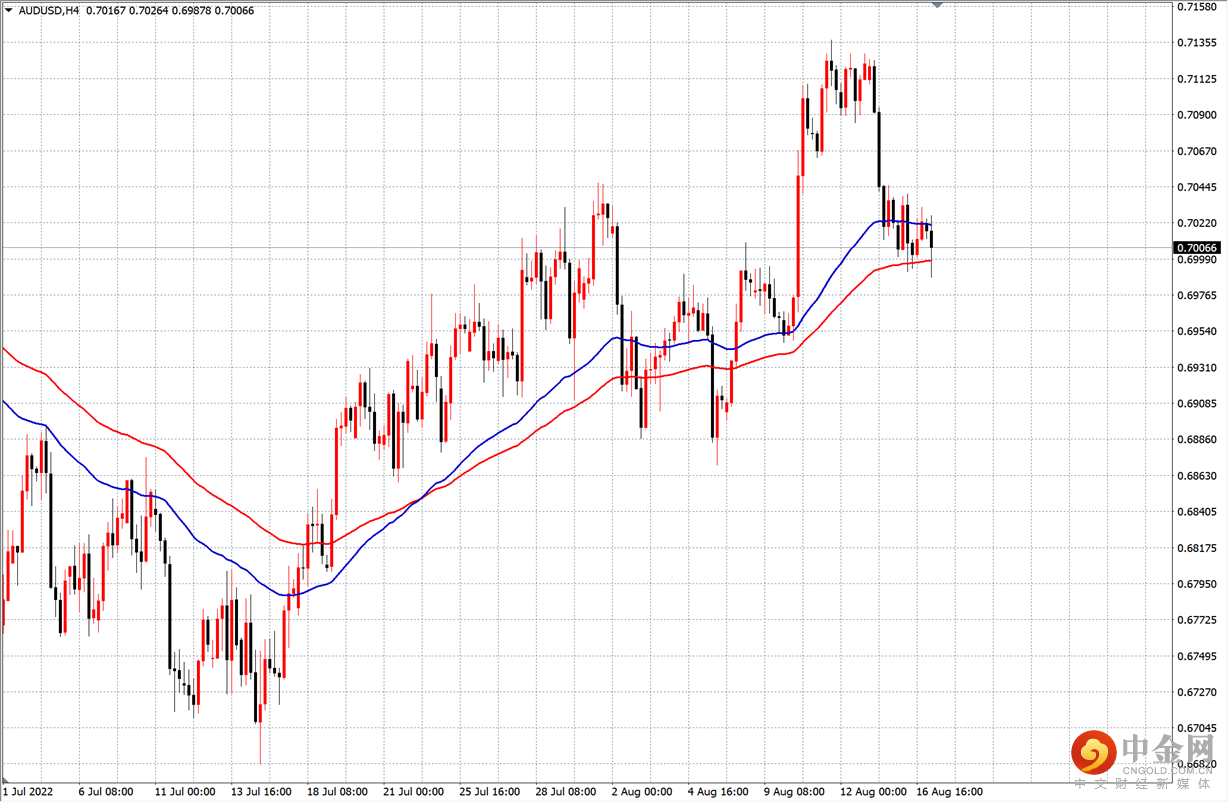The height and width of the screenshot is (802, 1228).
Task: Click the 25 Jul 16:00 time label
Action: click(x=490, y=792)
